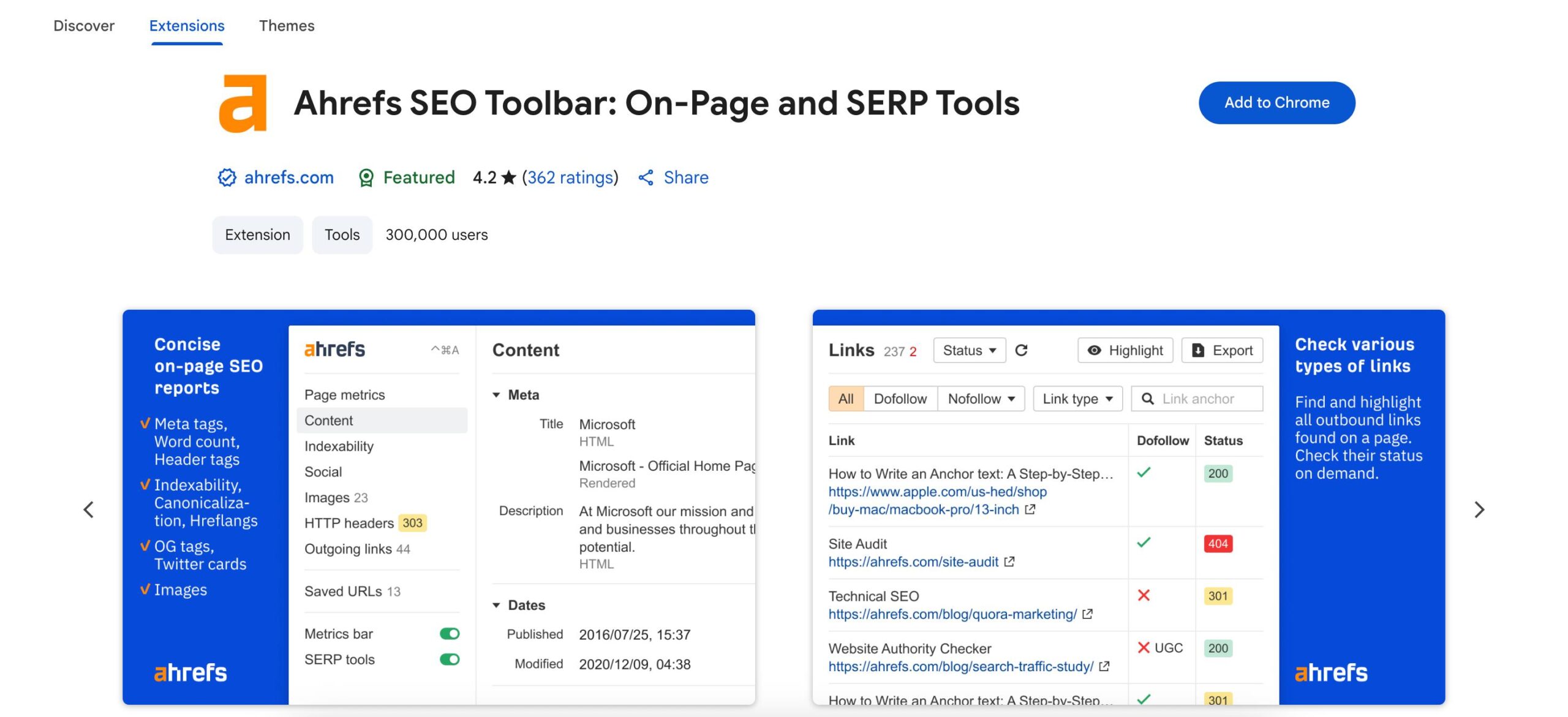Switch to the Extensions tab
Viewport: 1568px width, 717px height.
click(187, 26)
